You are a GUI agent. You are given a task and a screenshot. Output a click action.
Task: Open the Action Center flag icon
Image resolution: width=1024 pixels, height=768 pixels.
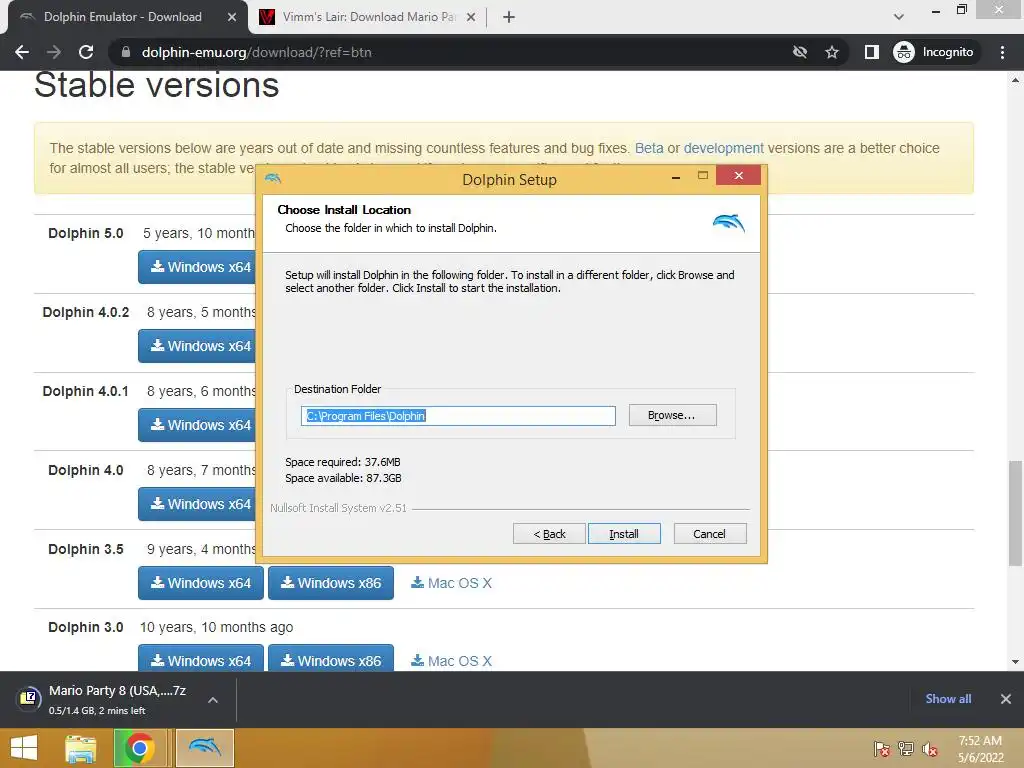881,749
